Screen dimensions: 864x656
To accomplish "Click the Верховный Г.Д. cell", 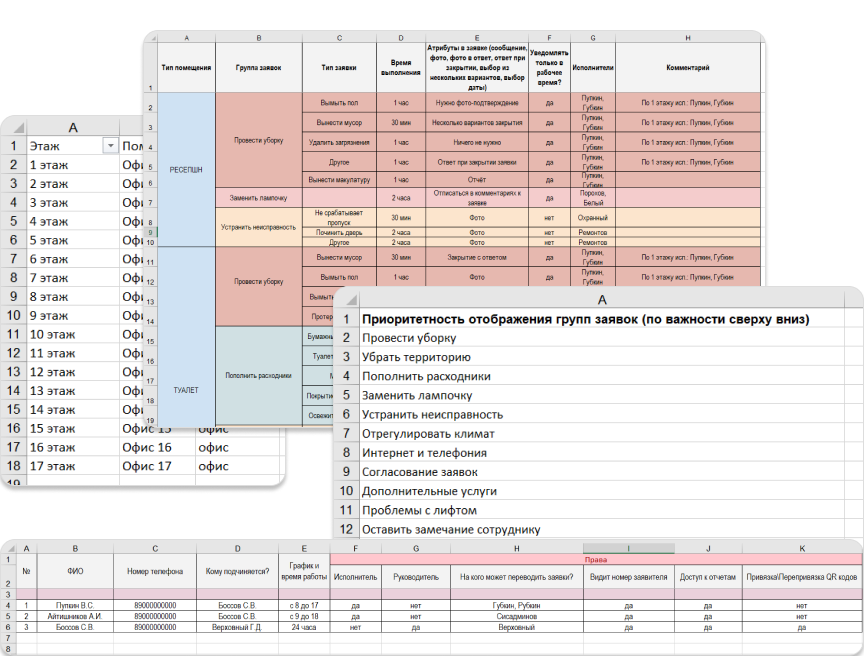I will (x=236, y=627).
